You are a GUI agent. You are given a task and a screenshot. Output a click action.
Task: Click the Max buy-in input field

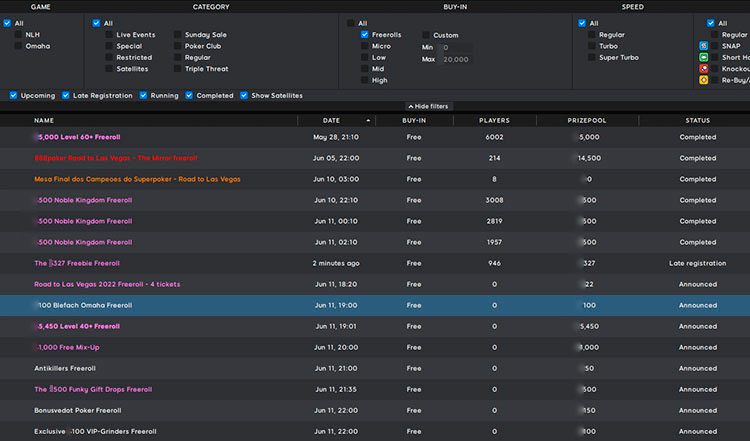tap(456, 59)
